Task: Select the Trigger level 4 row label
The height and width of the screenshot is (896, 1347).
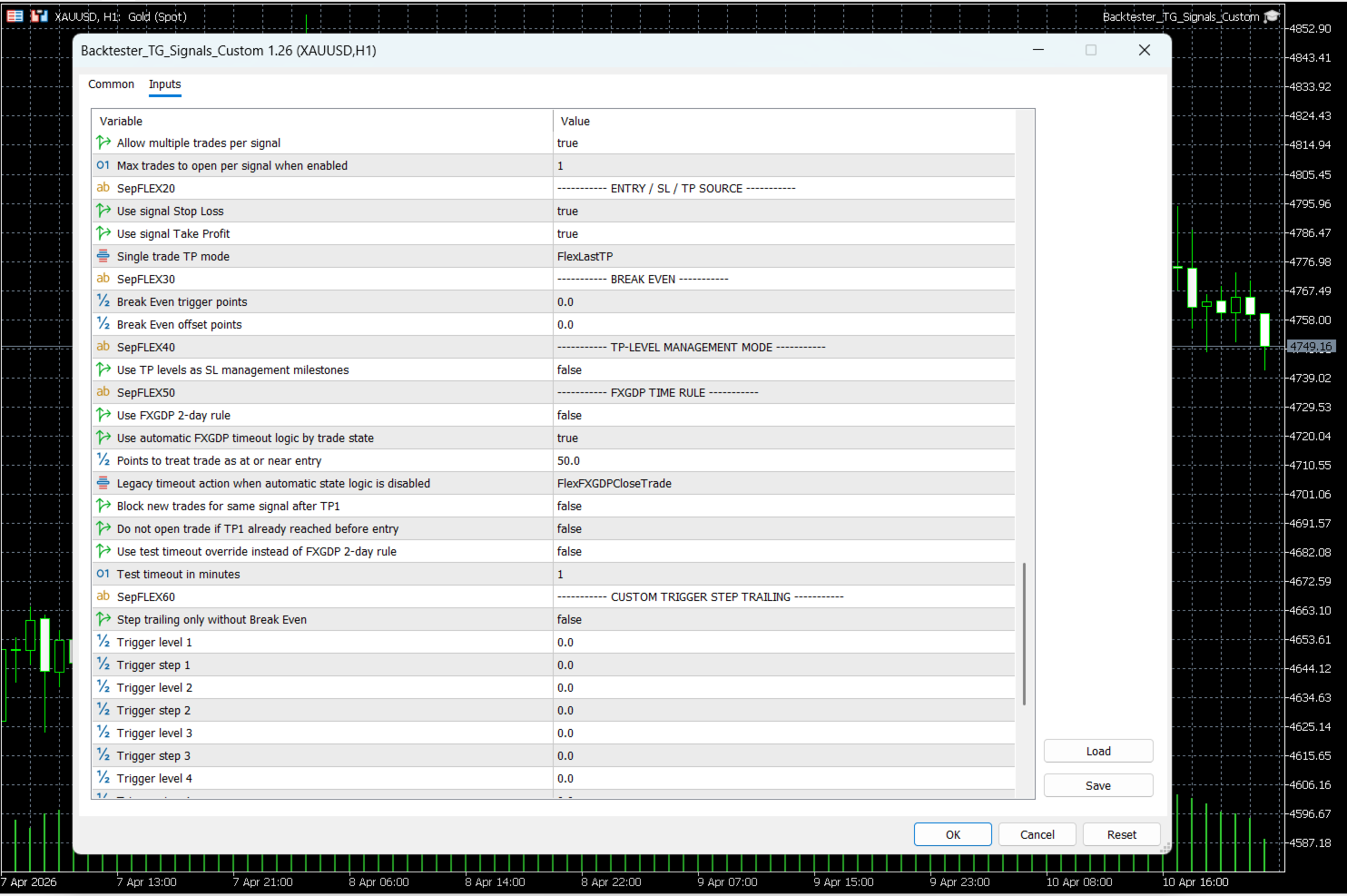Action: (154, 778)
